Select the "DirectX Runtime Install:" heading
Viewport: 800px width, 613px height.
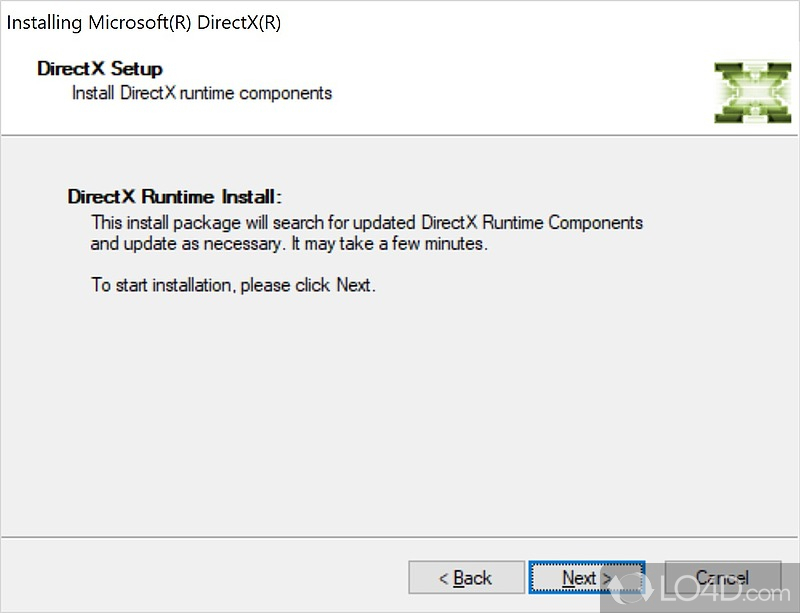pyautogui.click(x=175, y=197)
